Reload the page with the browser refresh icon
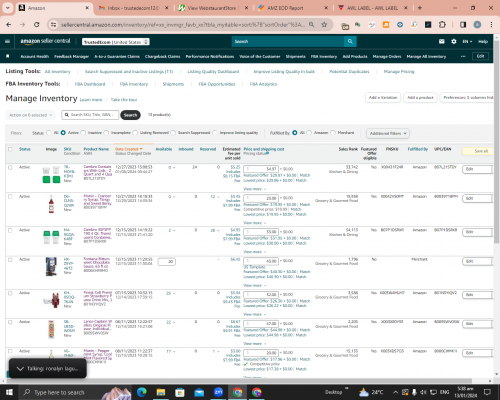The width and height of the screenshot is (500, 400). click(x=37, y=24)
